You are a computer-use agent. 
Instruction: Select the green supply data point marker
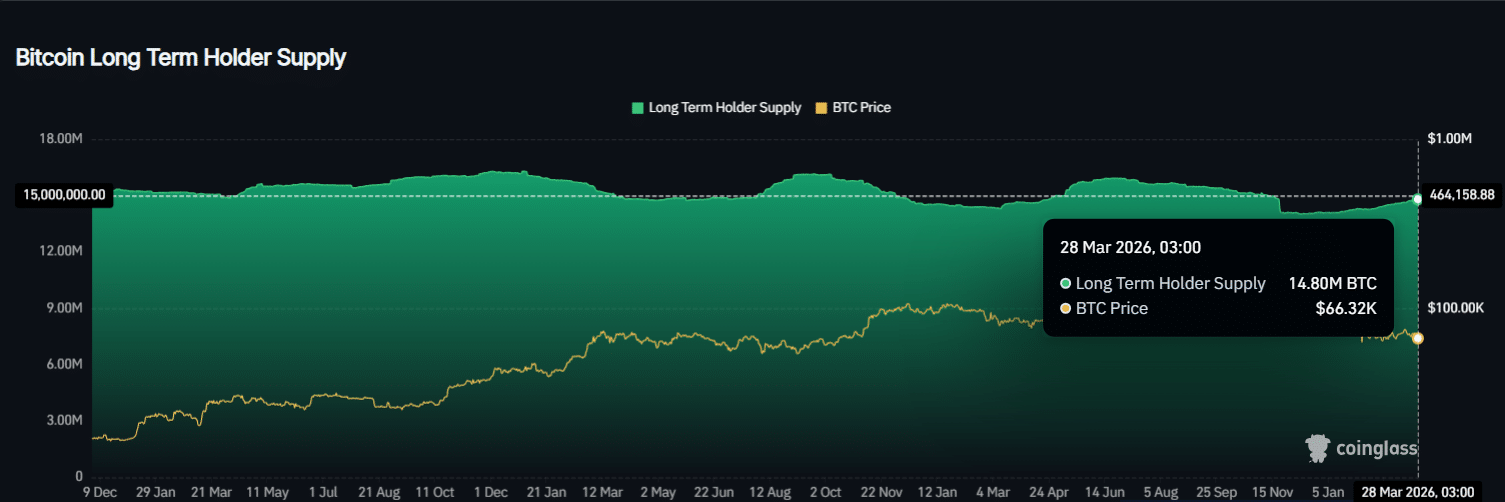(1417, 200)
